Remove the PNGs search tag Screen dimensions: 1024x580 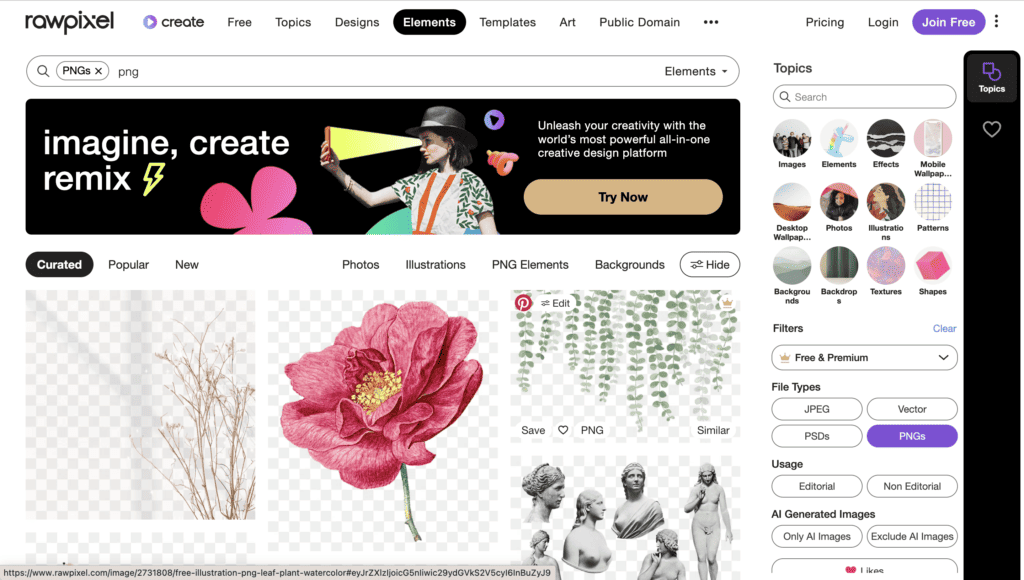(99, 71)
